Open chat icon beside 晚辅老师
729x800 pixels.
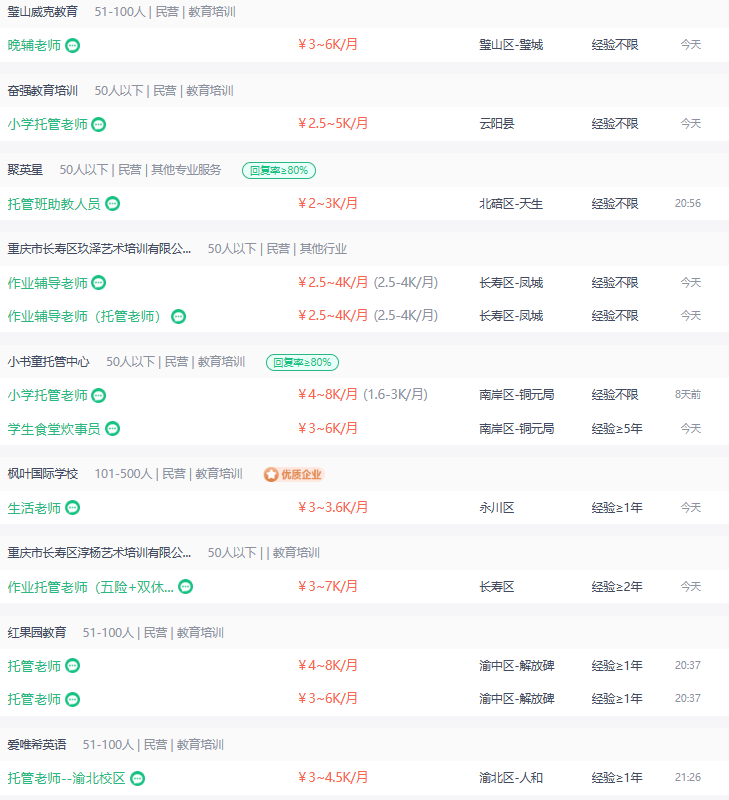coord(73,45)
